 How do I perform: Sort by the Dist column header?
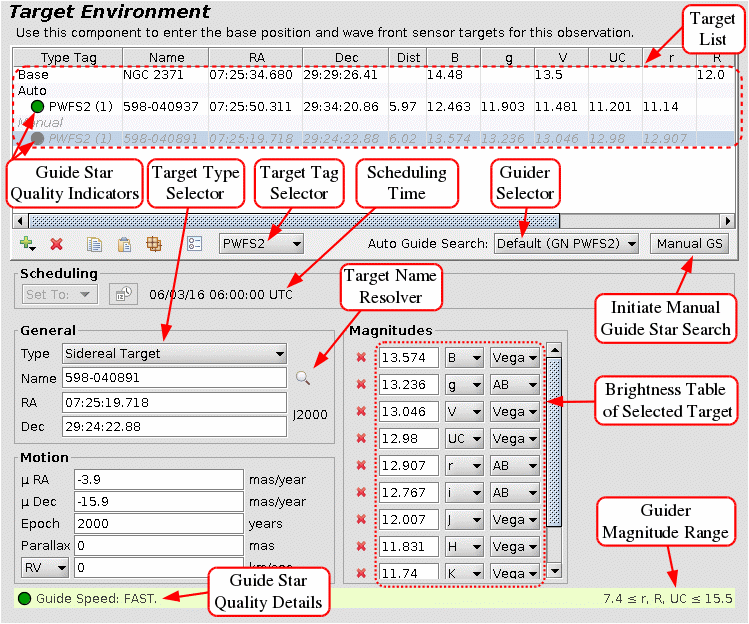point(408,57)
